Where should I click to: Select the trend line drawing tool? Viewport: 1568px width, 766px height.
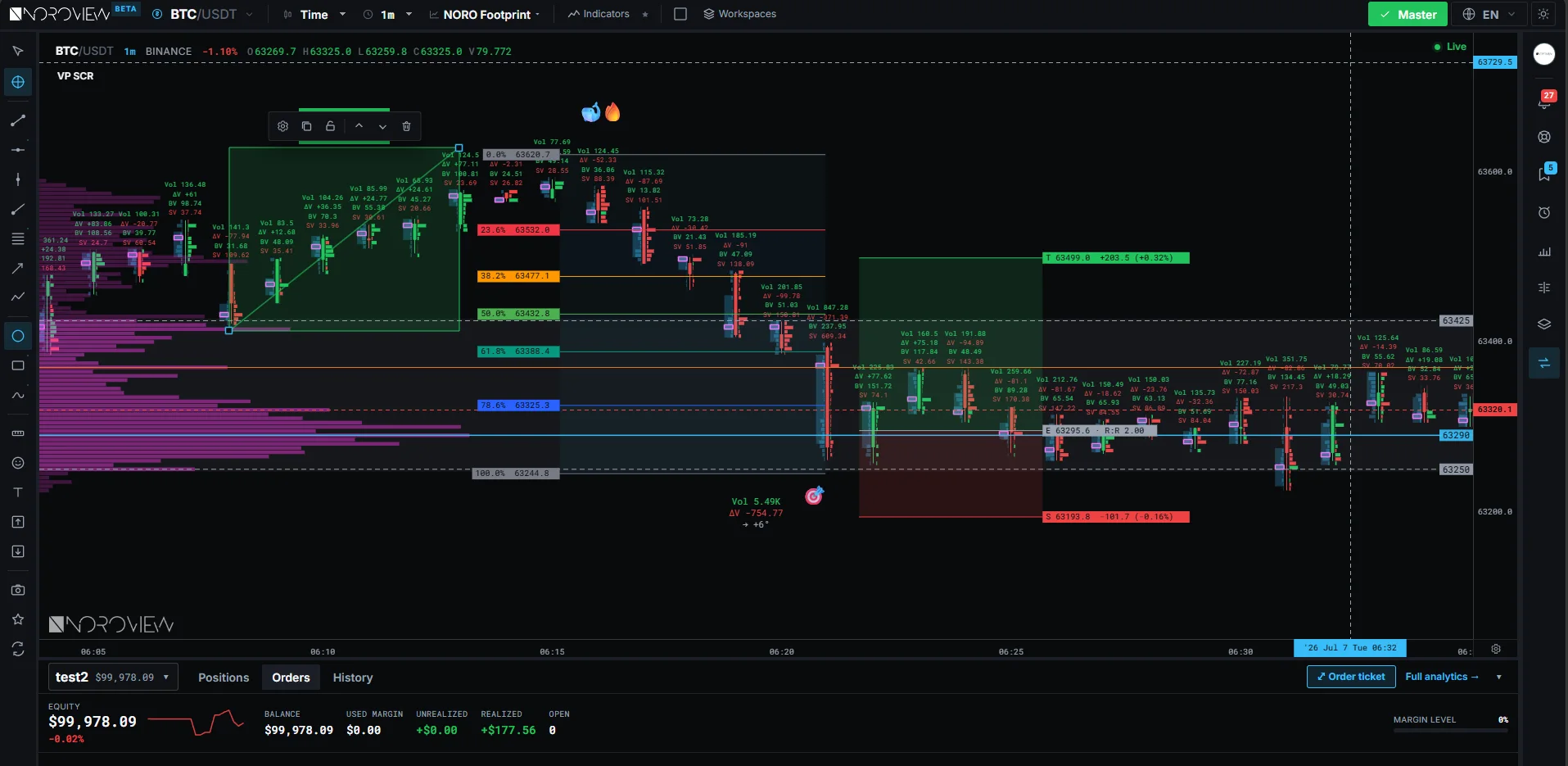[x=18, y=120]
